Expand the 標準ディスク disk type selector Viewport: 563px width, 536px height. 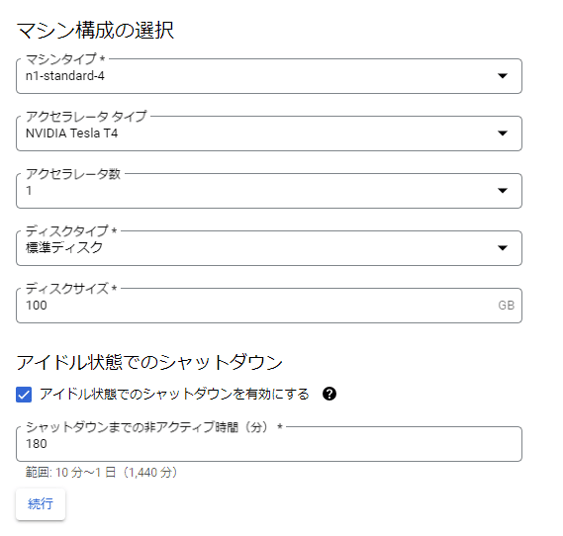click(x=269, y=248)
